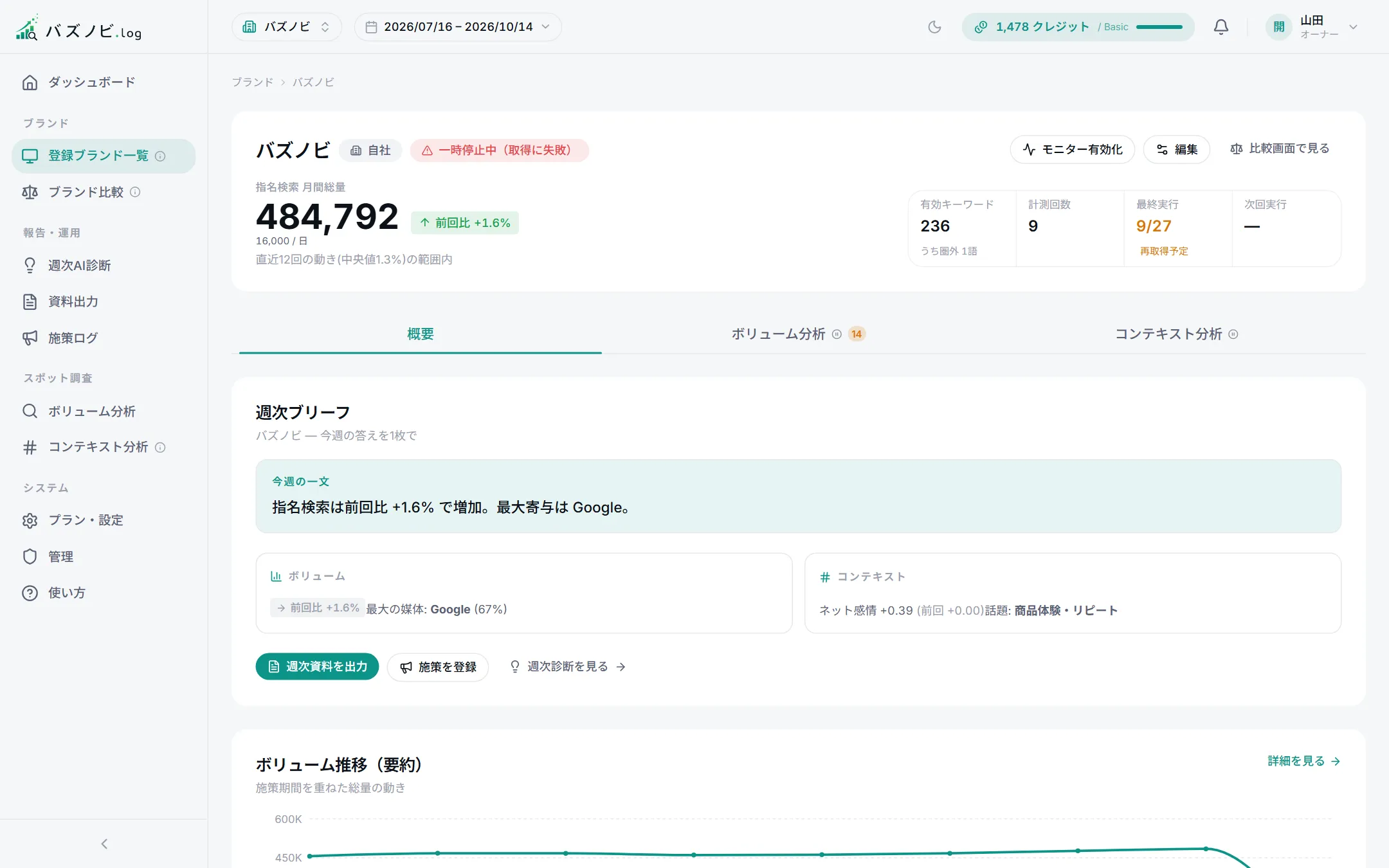Image resolution: width=1389 pixels, height=868 pixels.
Task: Click the ブランド breadcrumb
Action: 253,82
